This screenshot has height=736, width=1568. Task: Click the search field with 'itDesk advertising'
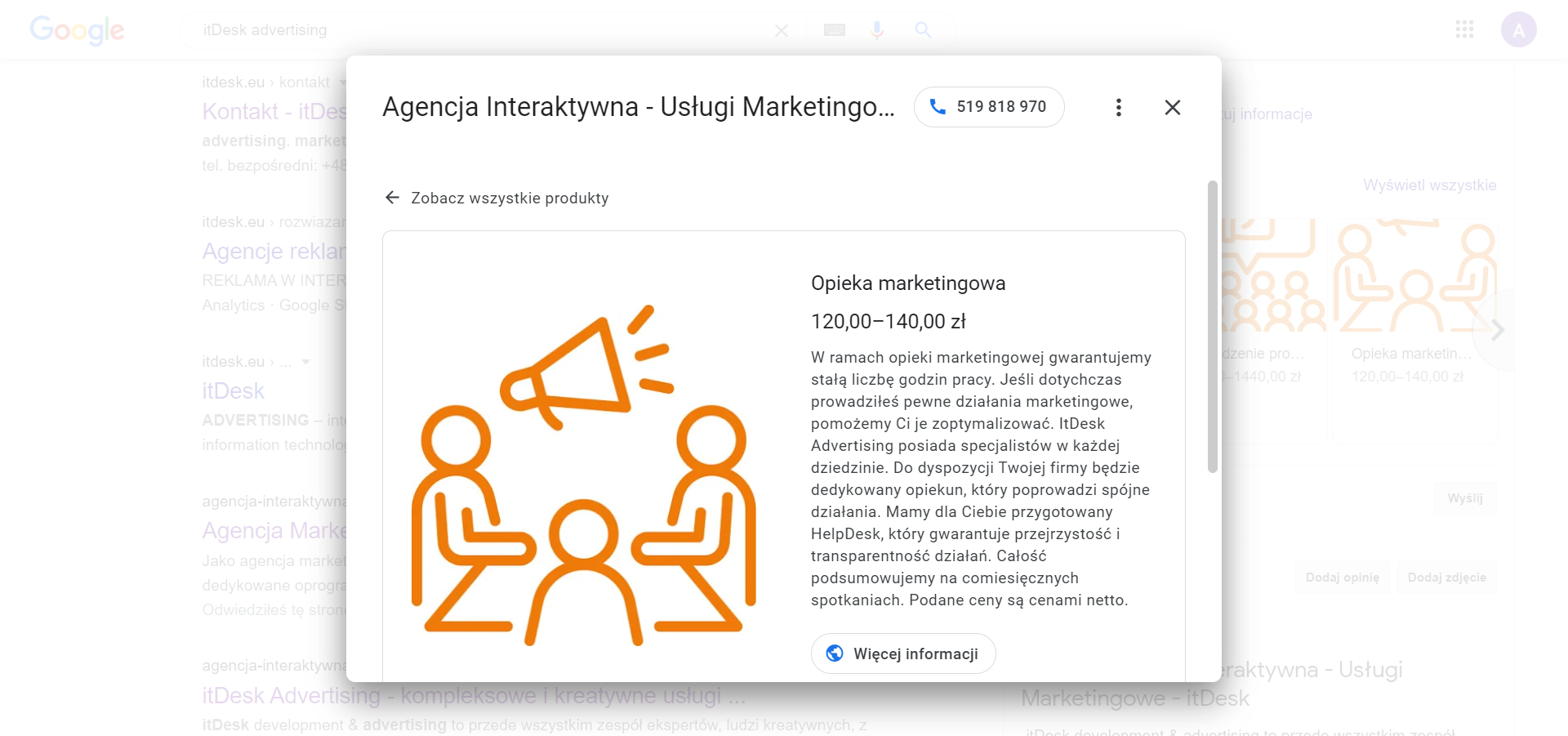coord(482,30)
